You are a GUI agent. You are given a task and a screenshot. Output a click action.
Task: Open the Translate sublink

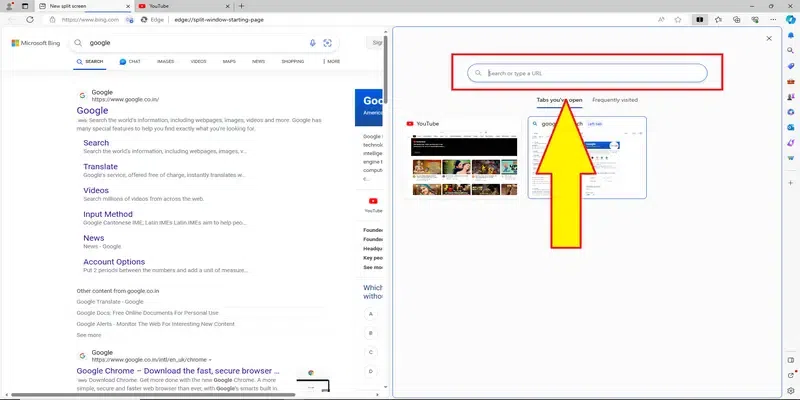coord(101,167)
